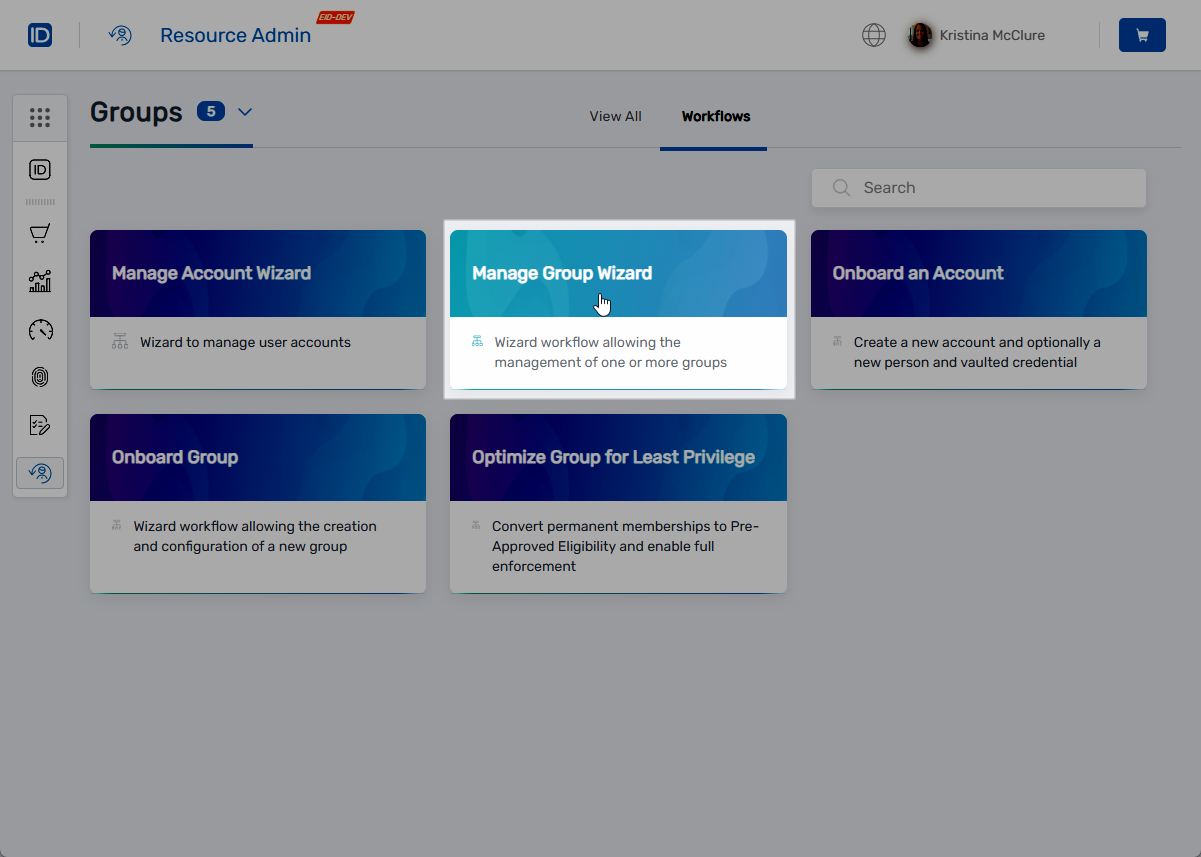This screenshot has height=857, width=1201.
Task: Click the workflow icon beside Resource Admin
Action: click(120, 35)
